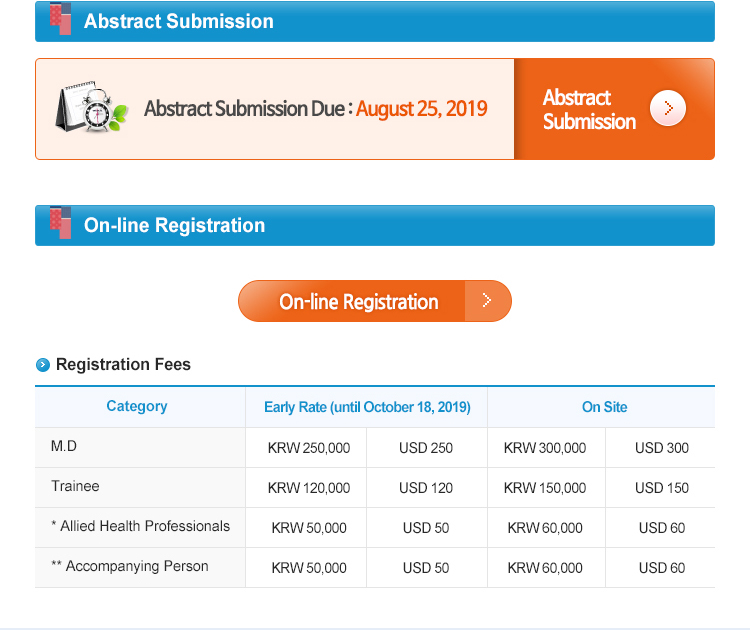Select the M.D category row
The image size is (750, 630).
(375, 448)
